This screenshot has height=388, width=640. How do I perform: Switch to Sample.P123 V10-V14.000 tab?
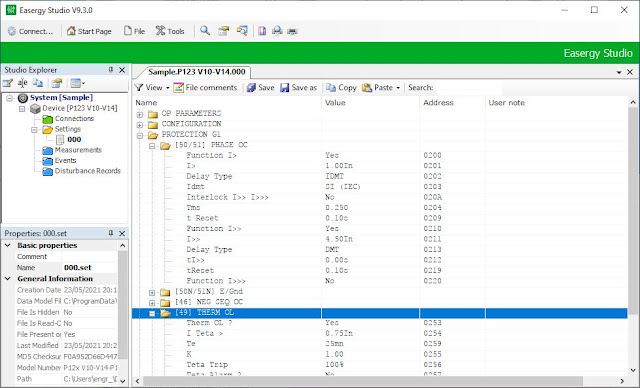[x=197, y=72]
